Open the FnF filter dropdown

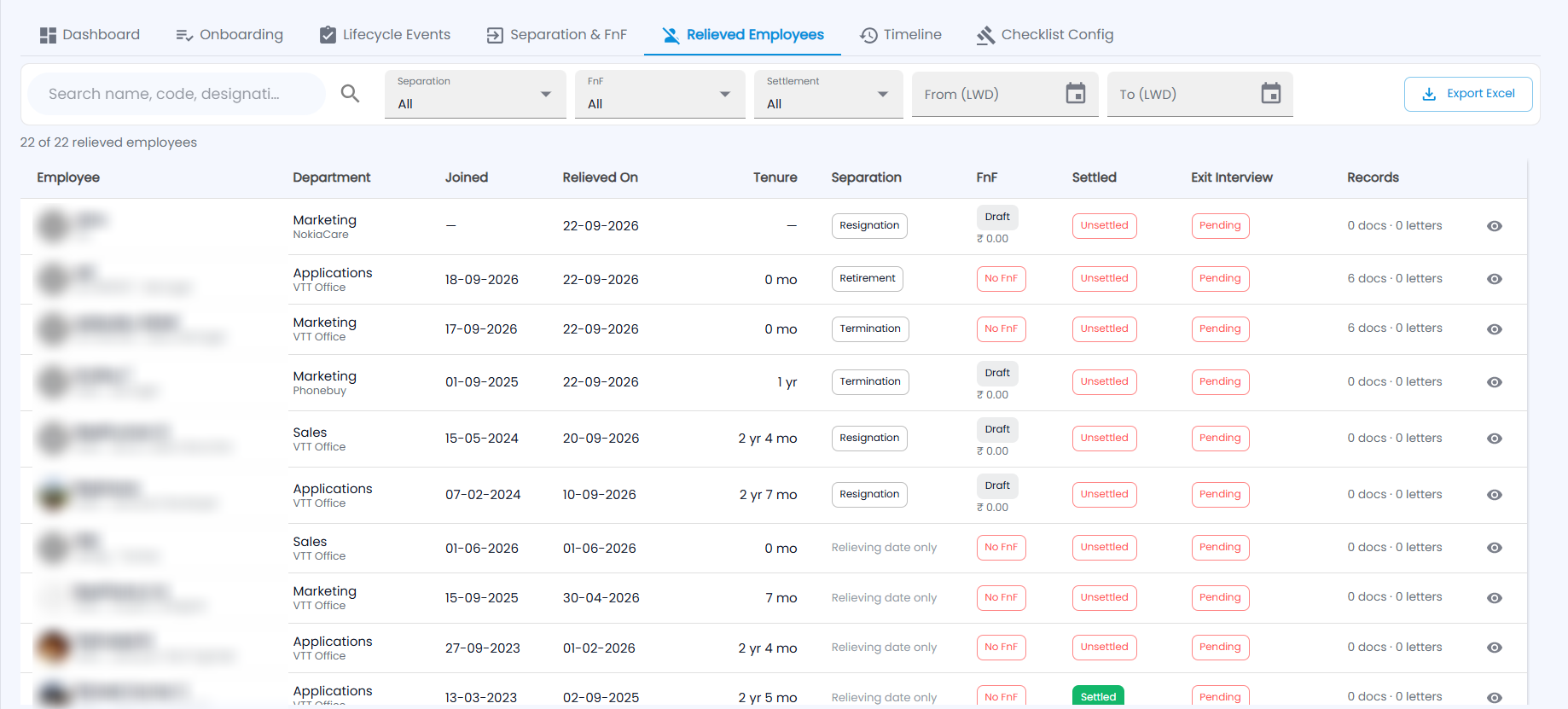(x=659, y=94)
